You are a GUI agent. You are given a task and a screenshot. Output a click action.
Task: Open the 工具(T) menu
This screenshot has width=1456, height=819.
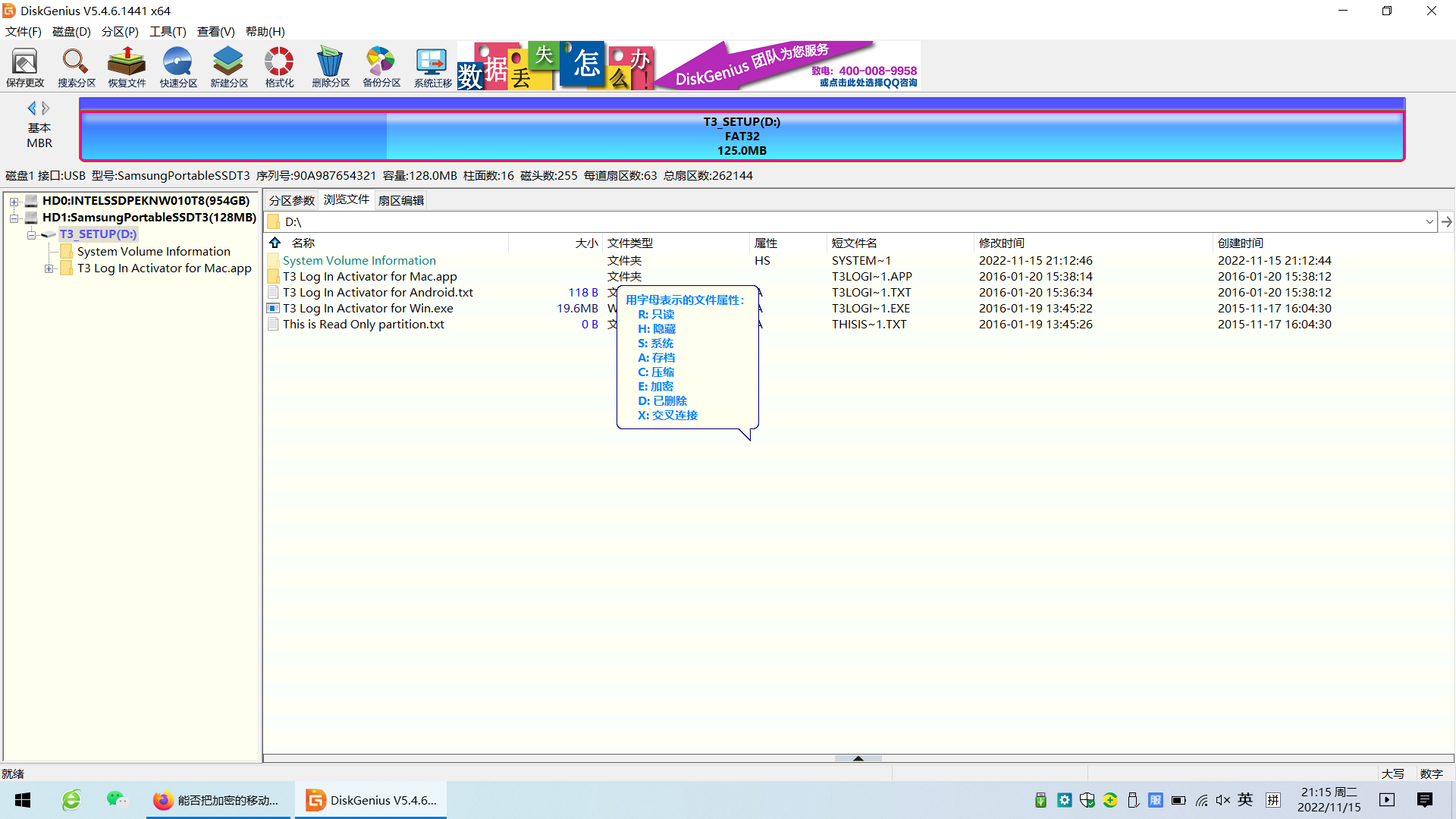tap(168, 32)
